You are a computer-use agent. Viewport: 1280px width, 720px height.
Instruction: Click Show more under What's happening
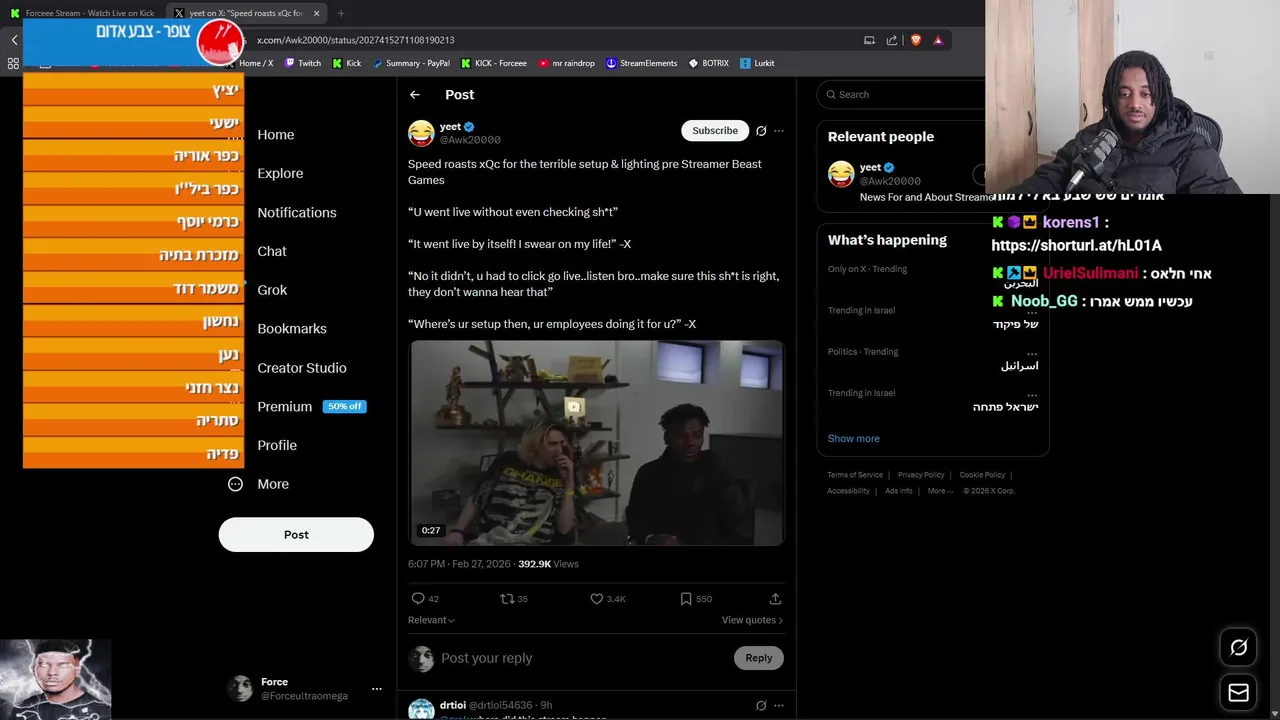853,438
